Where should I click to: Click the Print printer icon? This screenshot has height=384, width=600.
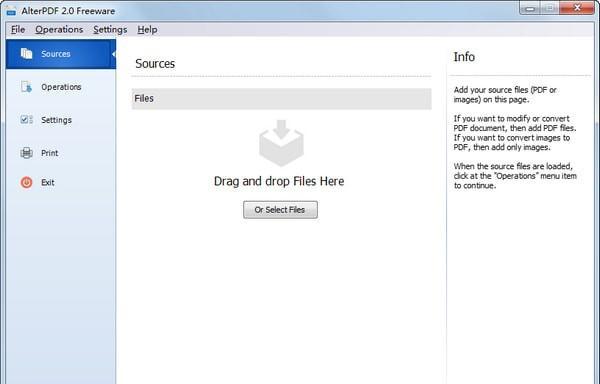(26, 153)
